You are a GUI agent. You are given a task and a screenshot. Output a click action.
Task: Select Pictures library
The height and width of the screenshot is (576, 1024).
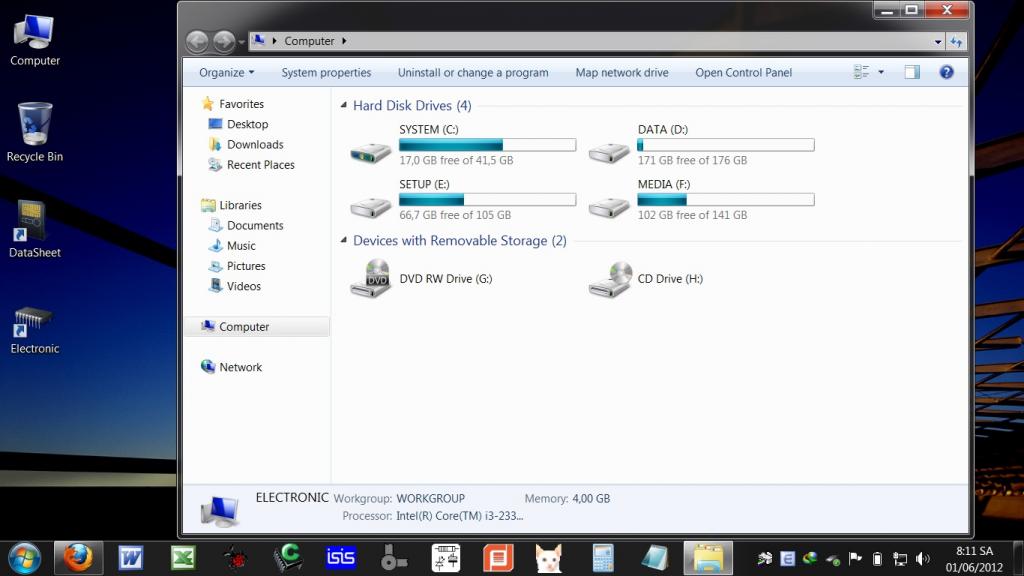click(x=246, y=266)
